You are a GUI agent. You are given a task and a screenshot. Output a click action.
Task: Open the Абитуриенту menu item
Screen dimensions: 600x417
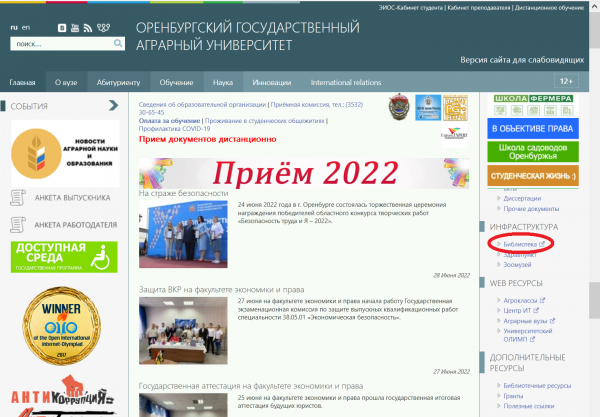pos(119,82)
